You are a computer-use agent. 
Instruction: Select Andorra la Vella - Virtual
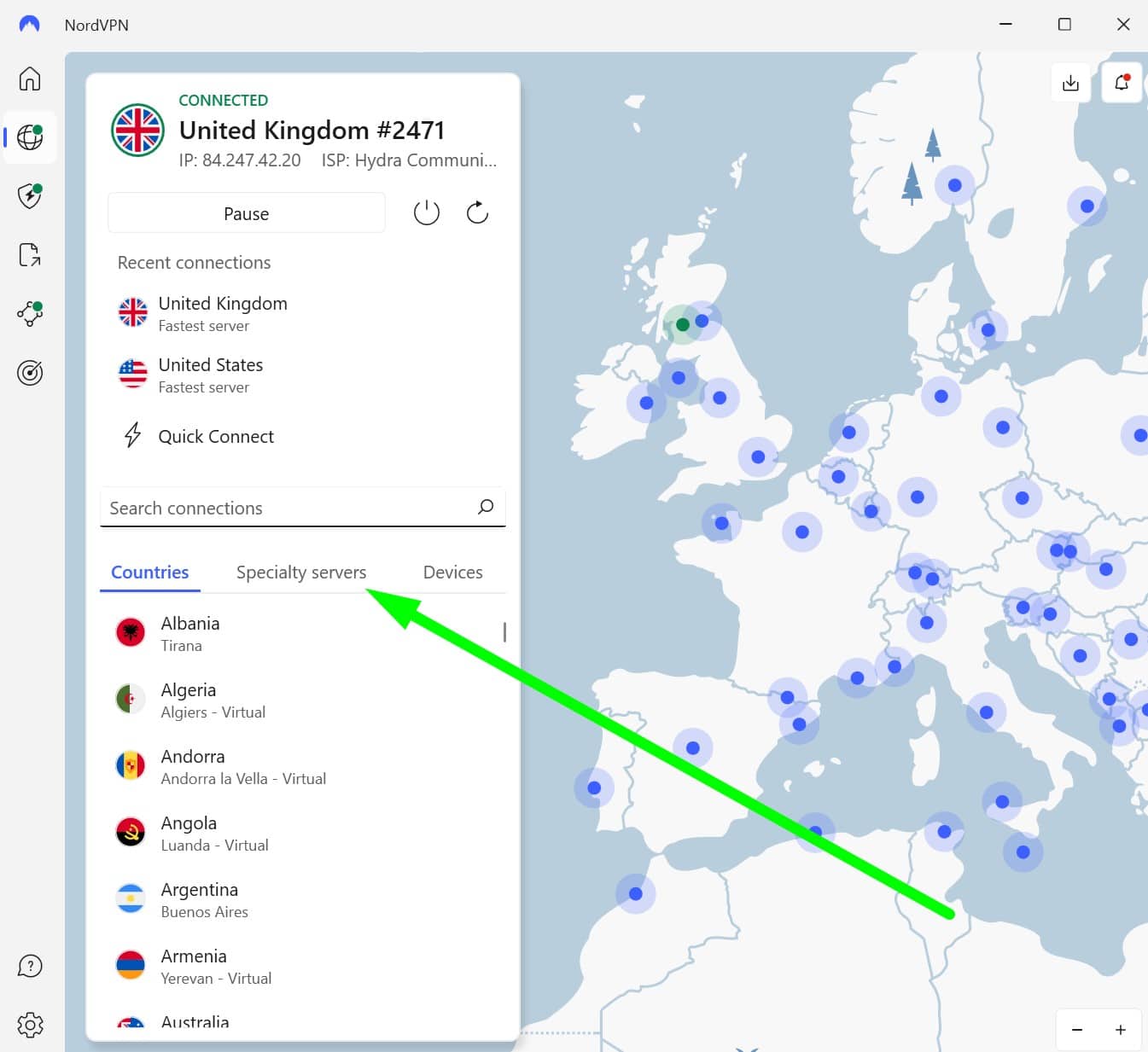click(x=303, y=766)
